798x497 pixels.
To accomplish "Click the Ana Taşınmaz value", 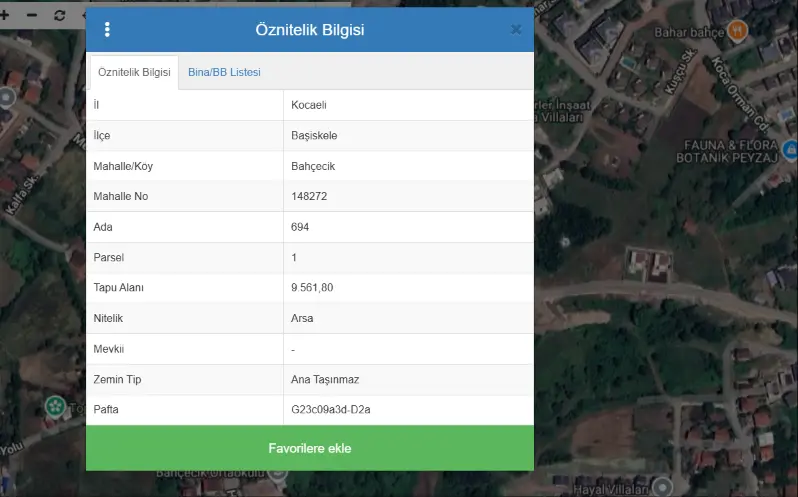I will [325, 379].
